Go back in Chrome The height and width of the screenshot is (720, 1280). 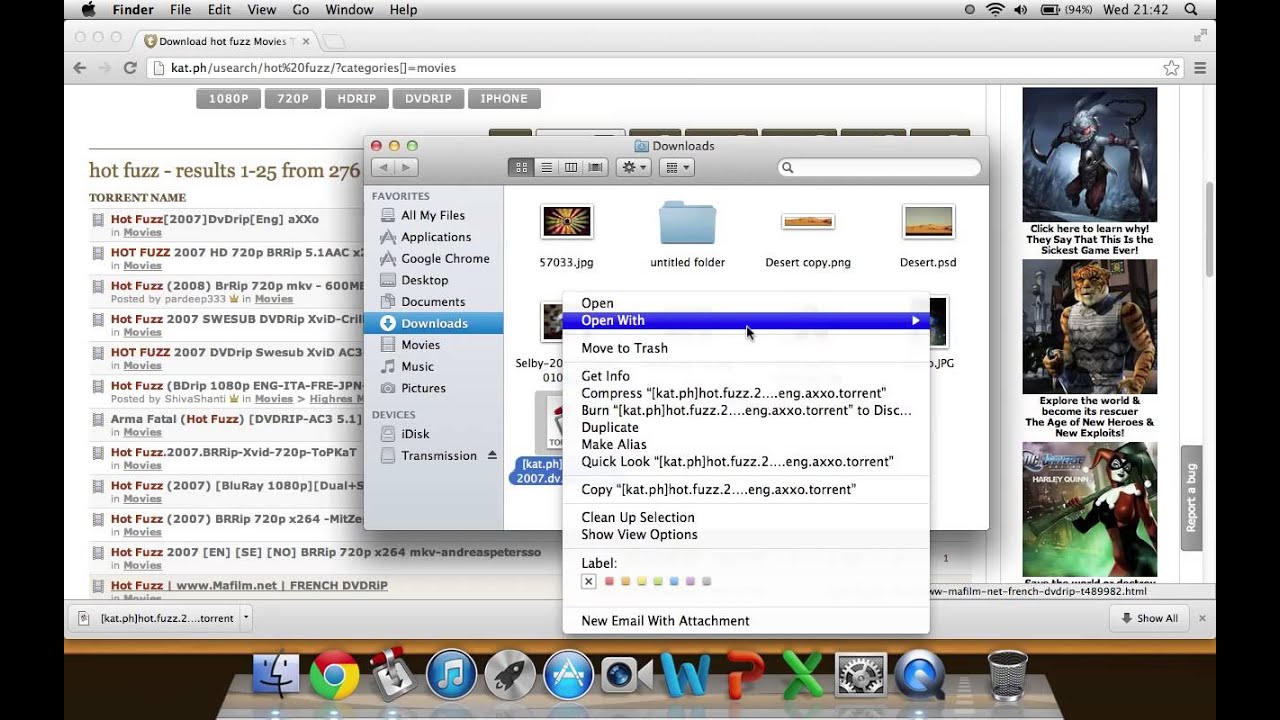pos(80,68)
